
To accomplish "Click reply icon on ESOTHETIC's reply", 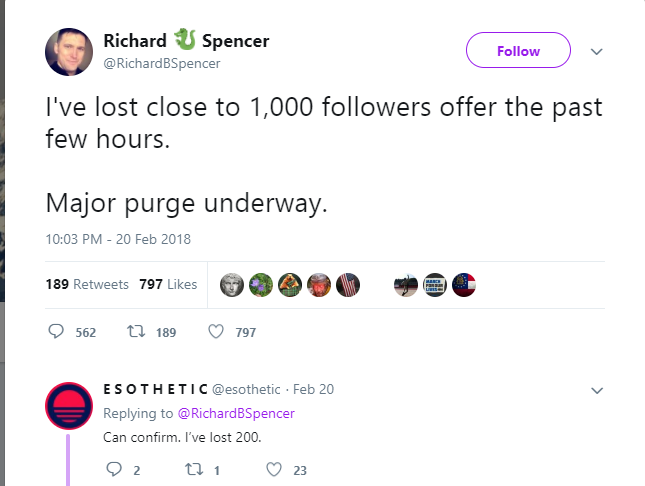I will pos(113,470).
